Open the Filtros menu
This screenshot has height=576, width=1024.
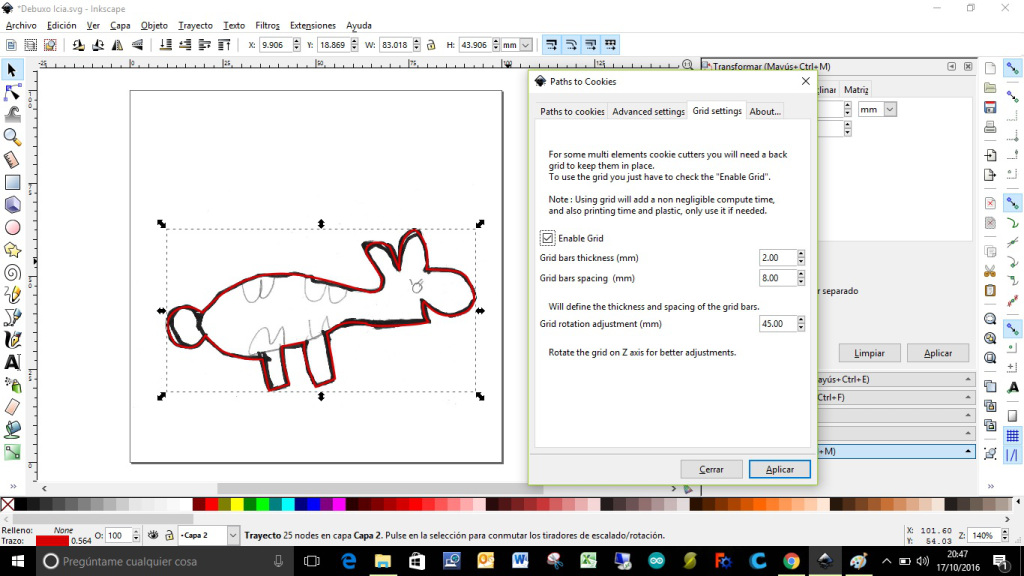tap(267, 25)
